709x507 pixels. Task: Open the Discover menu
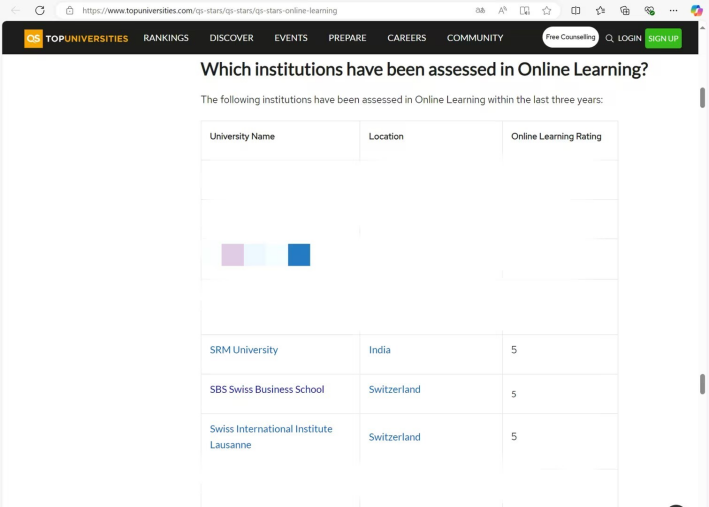click(x=232, y=38)
